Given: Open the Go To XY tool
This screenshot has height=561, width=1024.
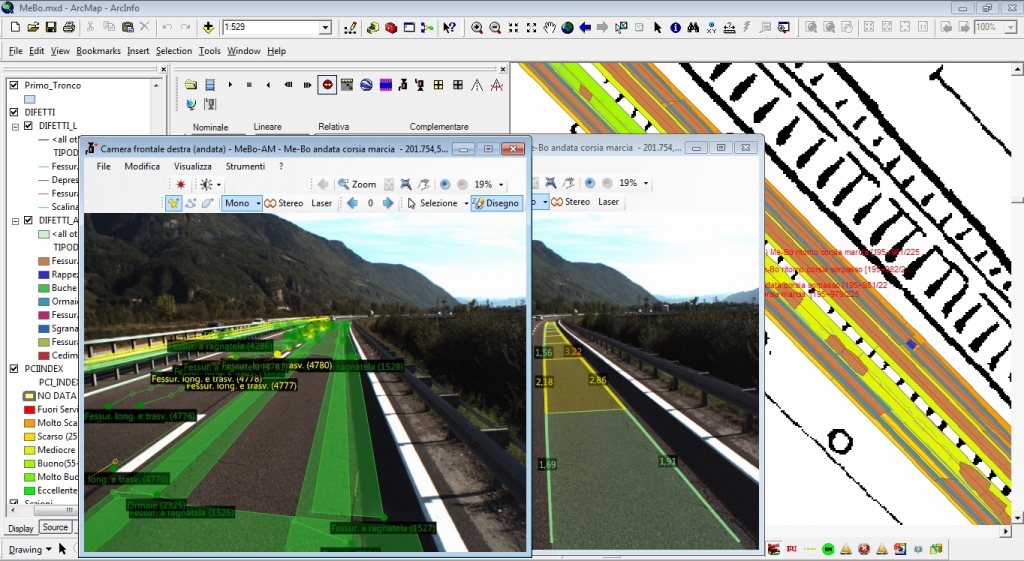Looking at the screenshot, I should coord(711,27).
